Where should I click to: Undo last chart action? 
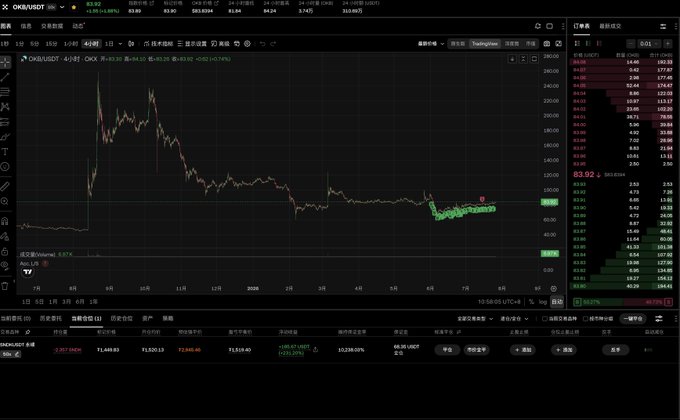point(262,44)
